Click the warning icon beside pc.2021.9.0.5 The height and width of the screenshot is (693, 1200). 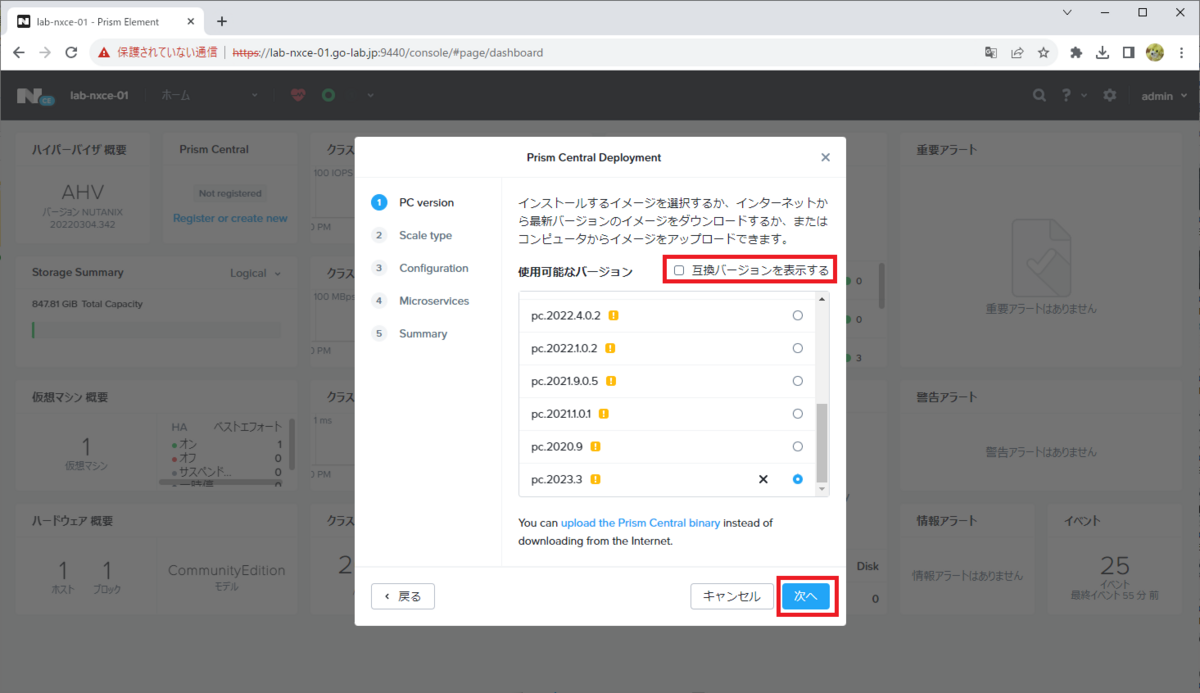[x=610, y=381]
